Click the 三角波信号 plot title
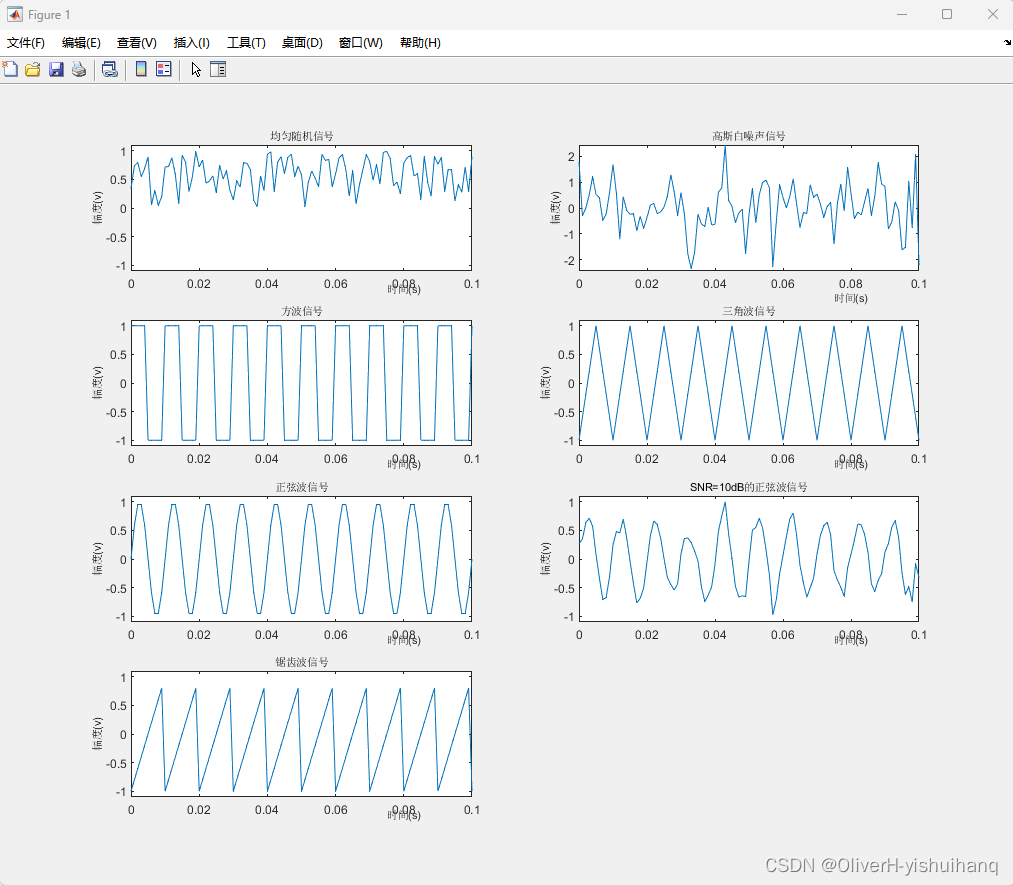 tap(749, 311)
